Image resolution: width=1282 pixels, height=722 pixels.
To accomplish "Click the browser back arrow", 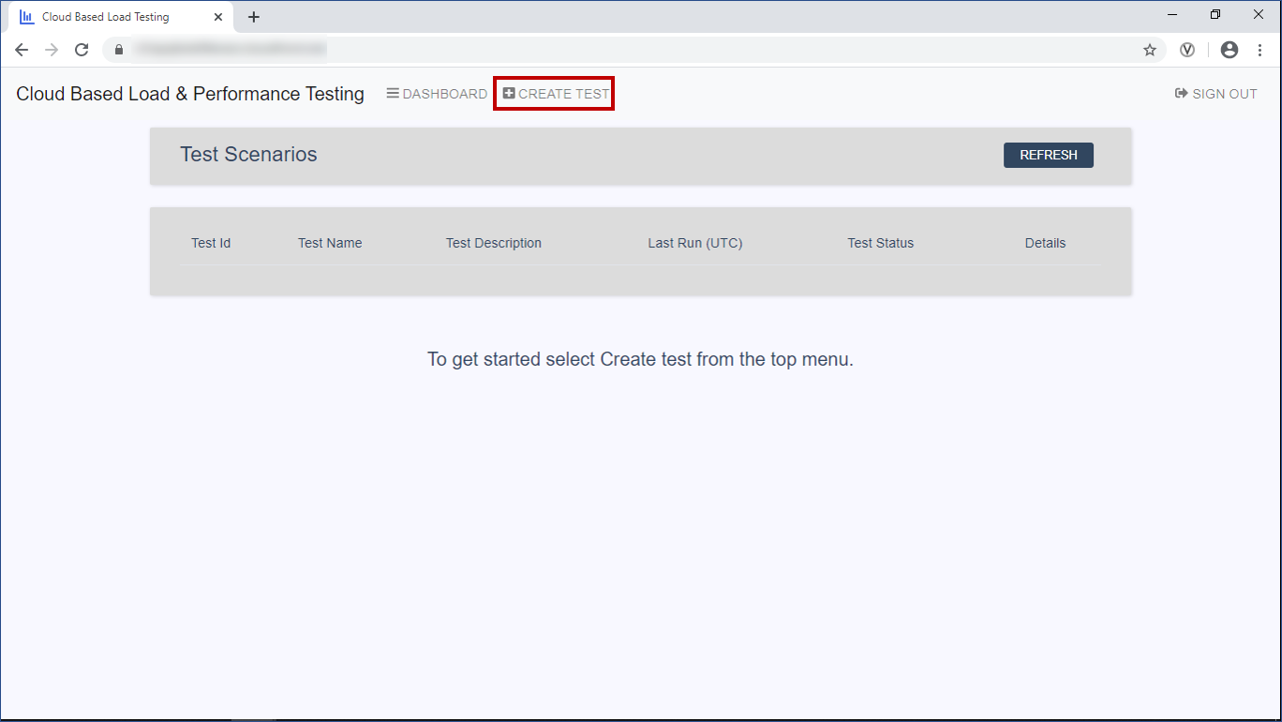I will [22, 50].
